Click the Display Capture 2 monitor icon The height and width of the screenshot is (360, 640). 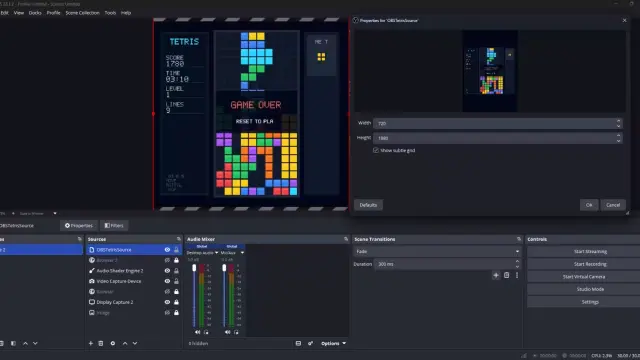click(x=92, y=302)
